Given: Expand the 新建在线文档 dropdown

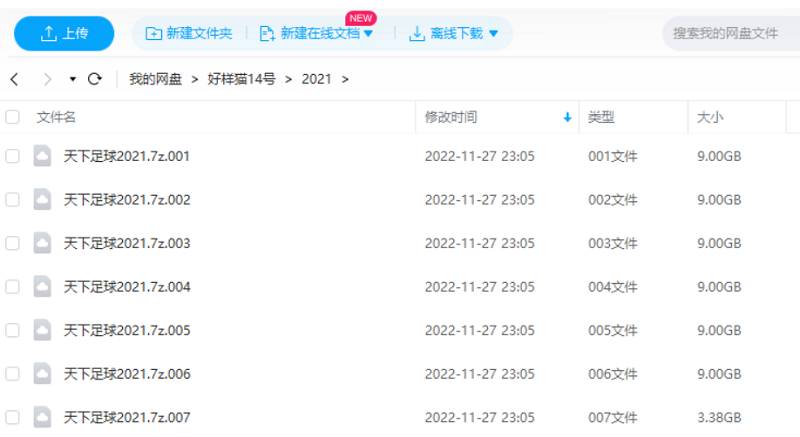Looking at the screenshot, I should [x=368, y=34].
